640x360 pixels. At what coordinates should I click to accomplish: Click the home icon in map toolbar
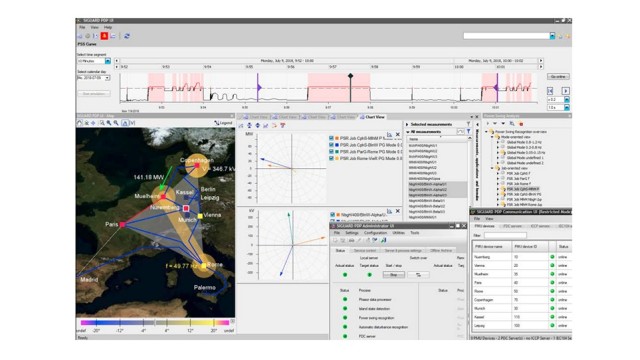pos(80,122)
